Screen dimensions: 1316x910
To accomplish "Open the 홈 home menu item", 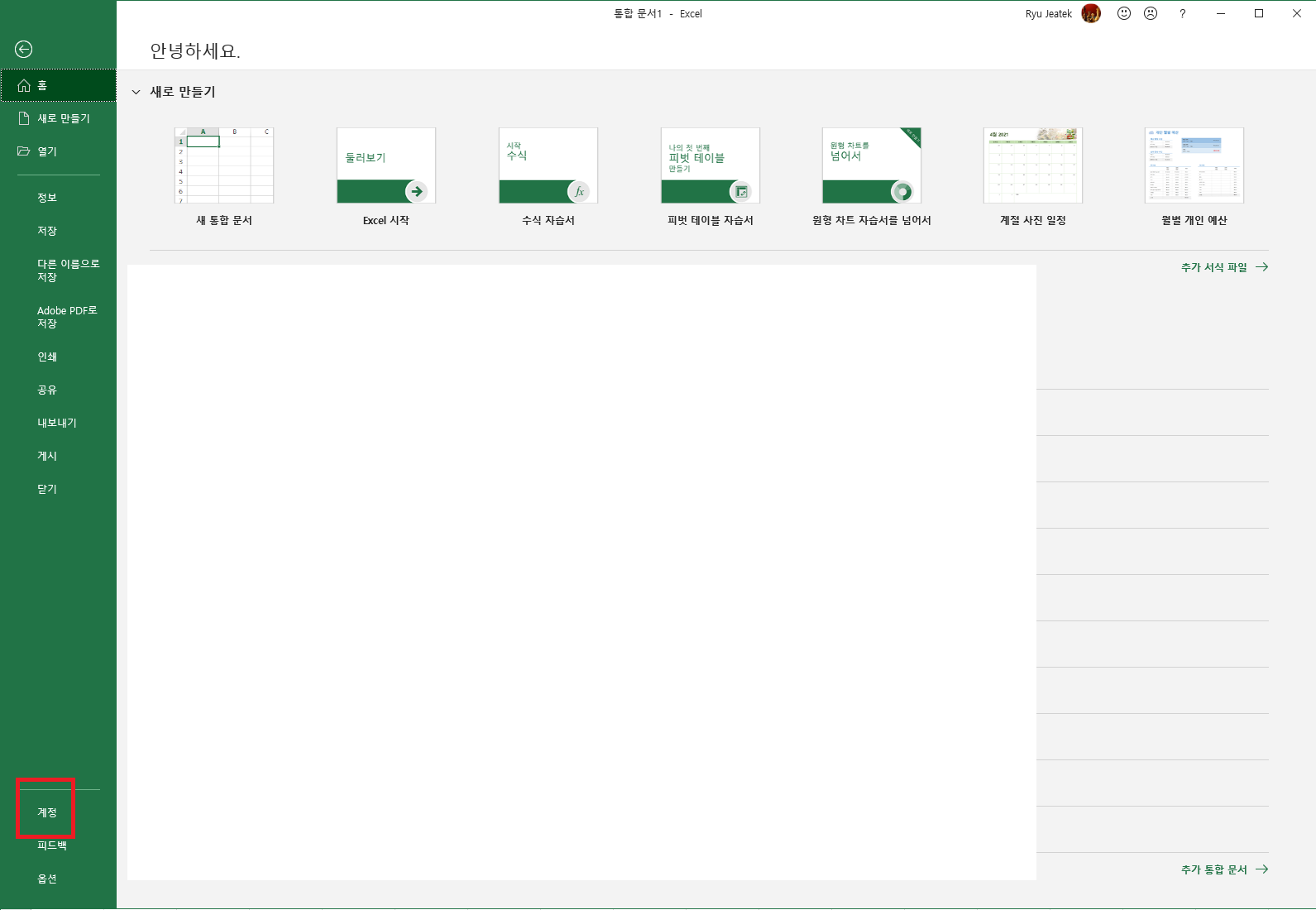I will tap(58, 85).
